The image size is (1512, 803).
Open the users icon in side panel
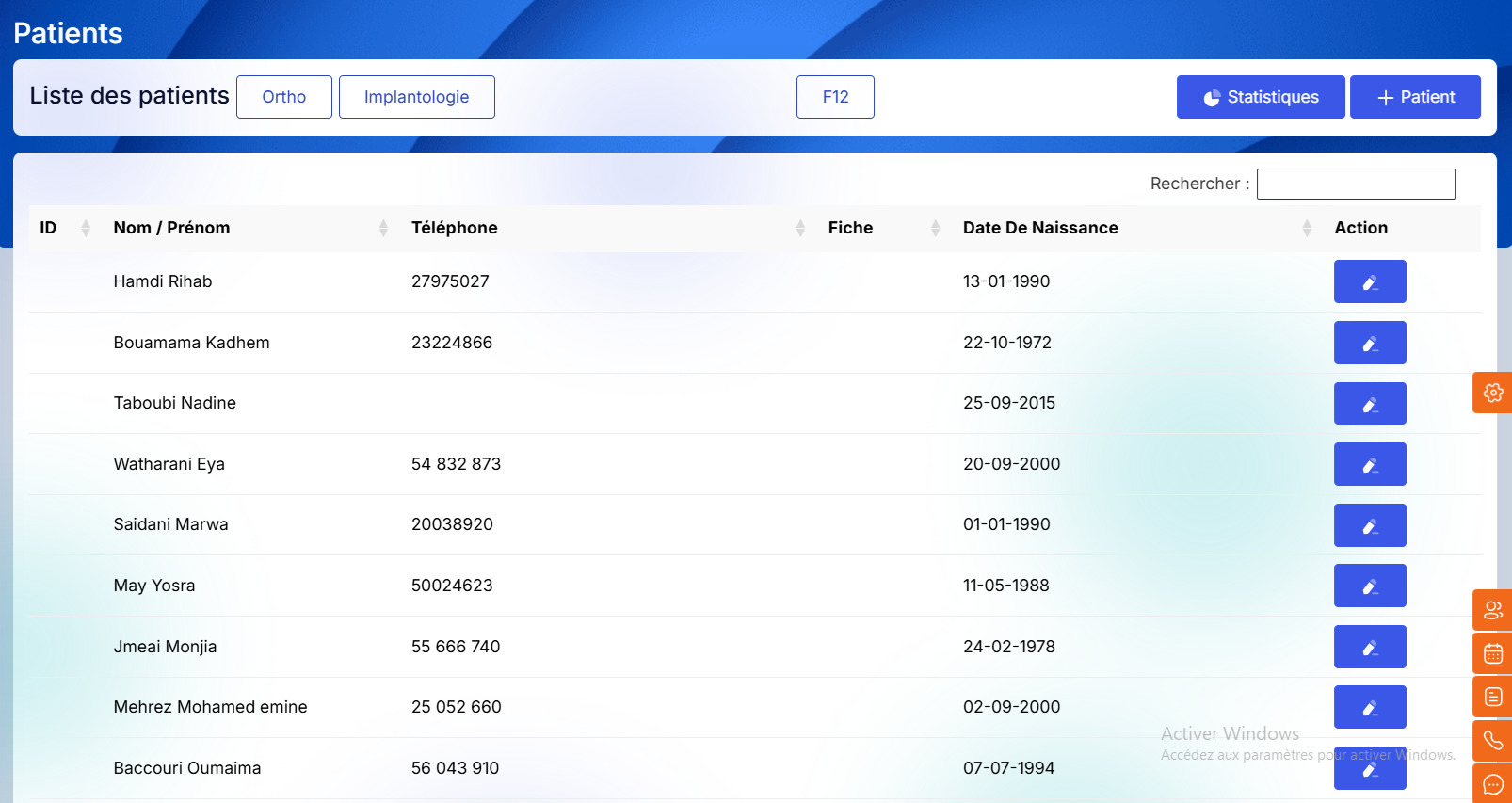point(1492,610)
